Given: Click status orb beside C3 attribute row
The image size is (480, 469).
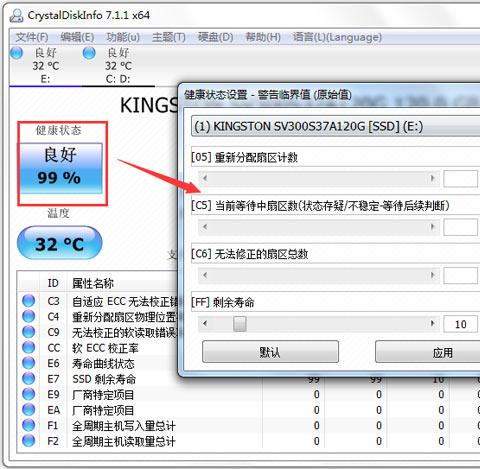Looking at the screenshot, I should (x=29, y=301).
